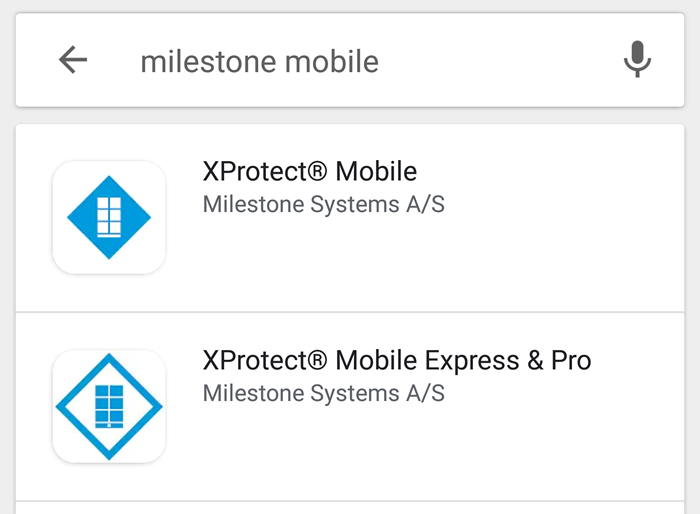This screenshot has height=514, width=700.
Task: Tap blue window grid inside outlined diamond icon
Action: pyautogui.click(x=109, y=406)
